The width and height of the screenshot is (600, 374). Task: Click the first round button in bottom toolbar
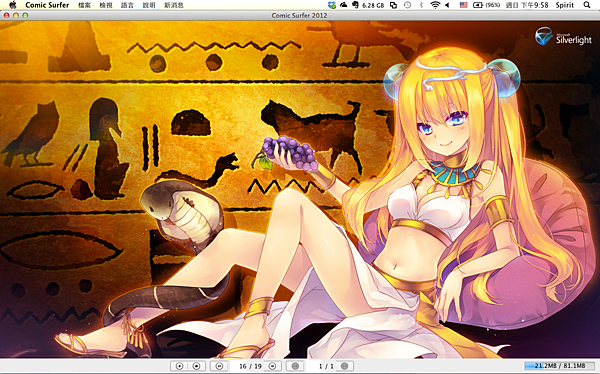pos(179,366)
